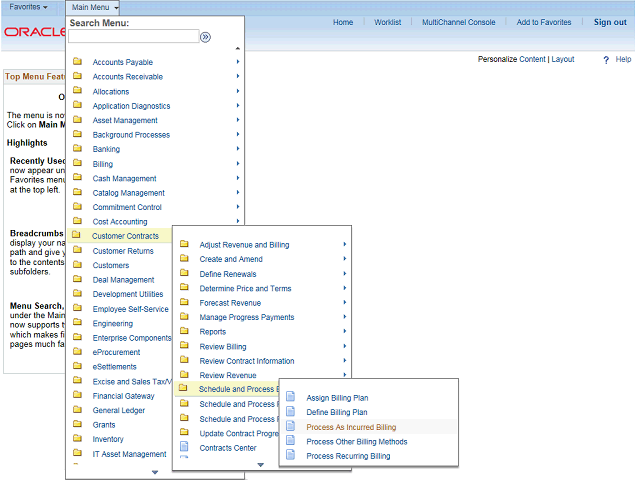Expand the Forecast Revenue submenu arrow
The width and height of the screenshot is (640, 480).
[x=345, y=303]
